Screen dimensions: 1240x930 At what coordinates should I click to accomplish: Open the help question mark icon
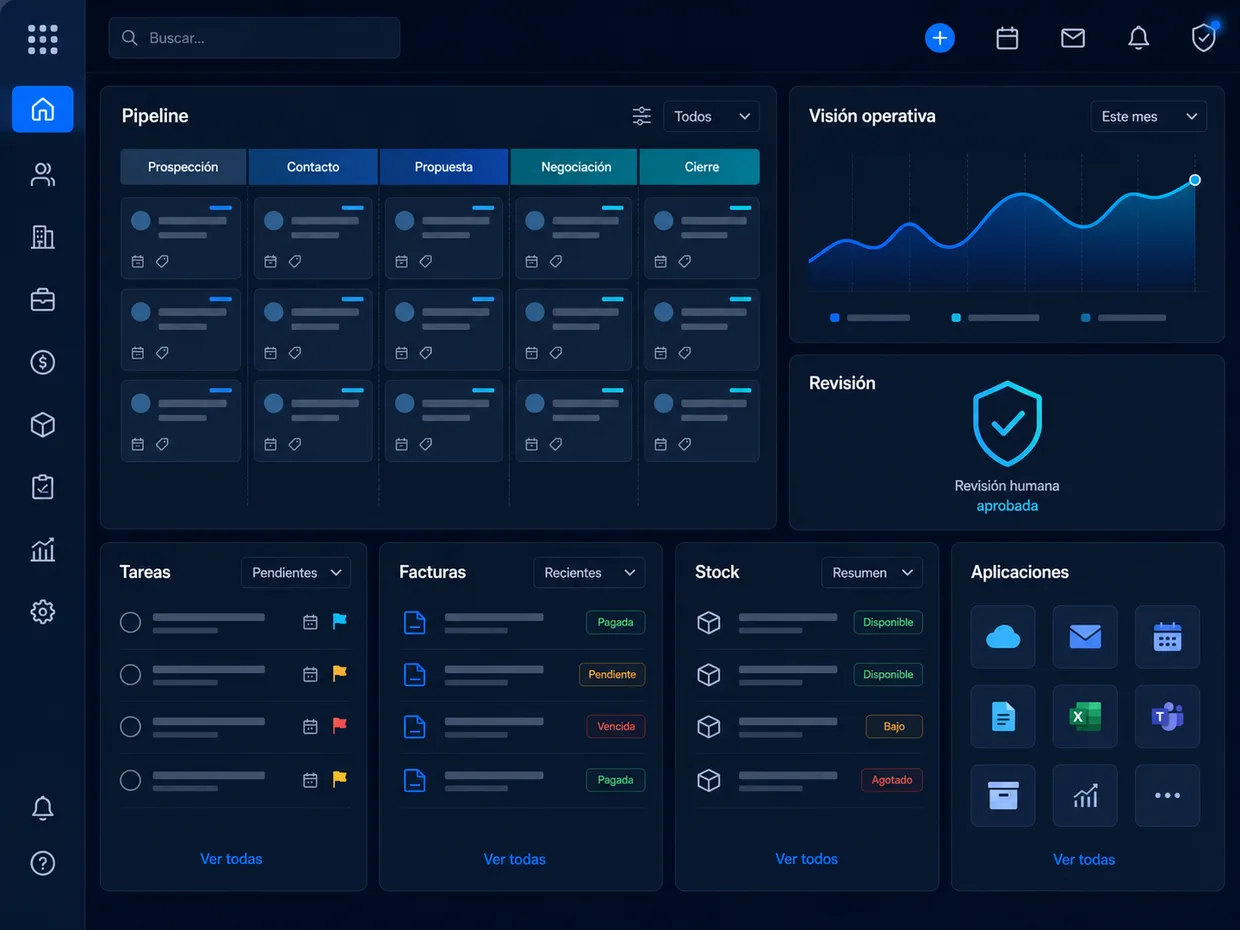pyautogui.click(x=43, y=863)
